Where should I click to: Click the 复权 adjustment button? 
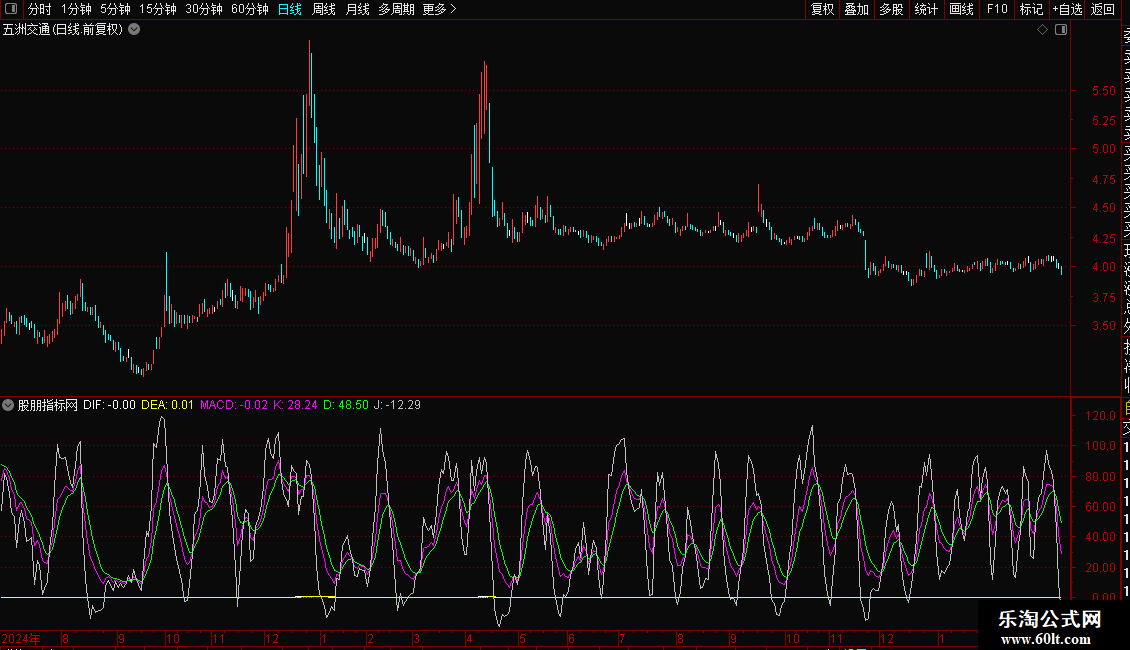coord(822,9)
